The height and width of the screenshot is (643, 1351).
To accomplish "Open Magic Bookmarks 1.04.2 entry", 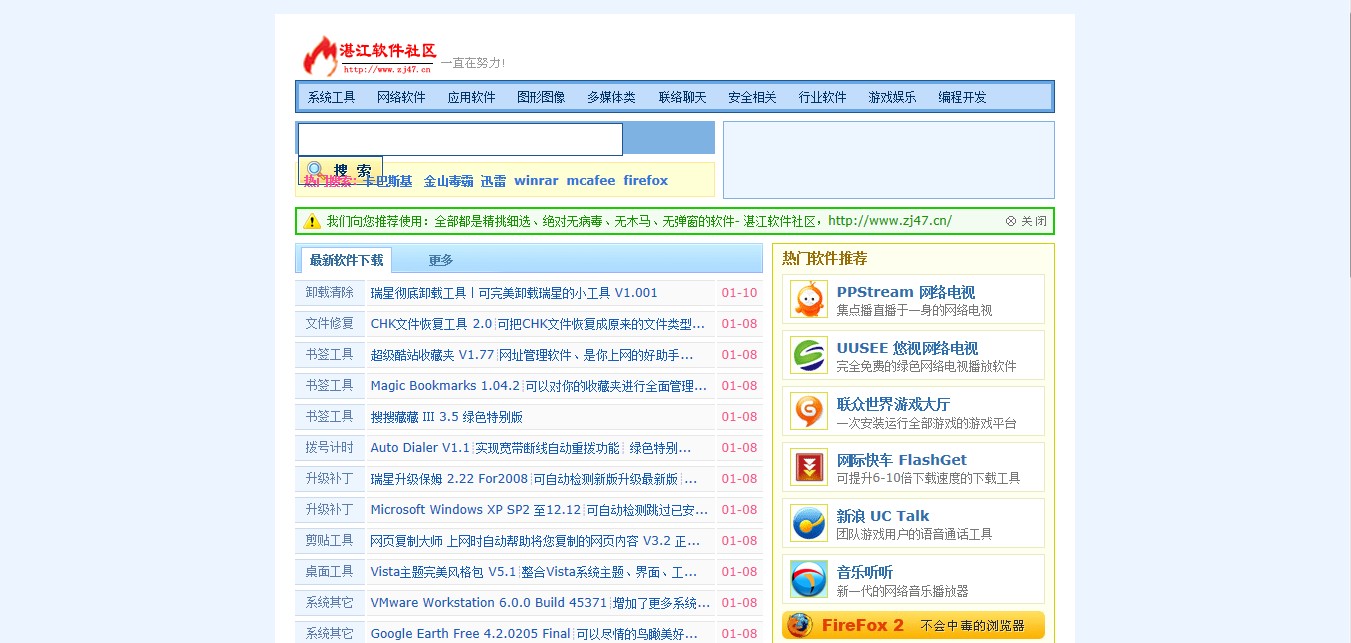I will click(x=539, y=386).
